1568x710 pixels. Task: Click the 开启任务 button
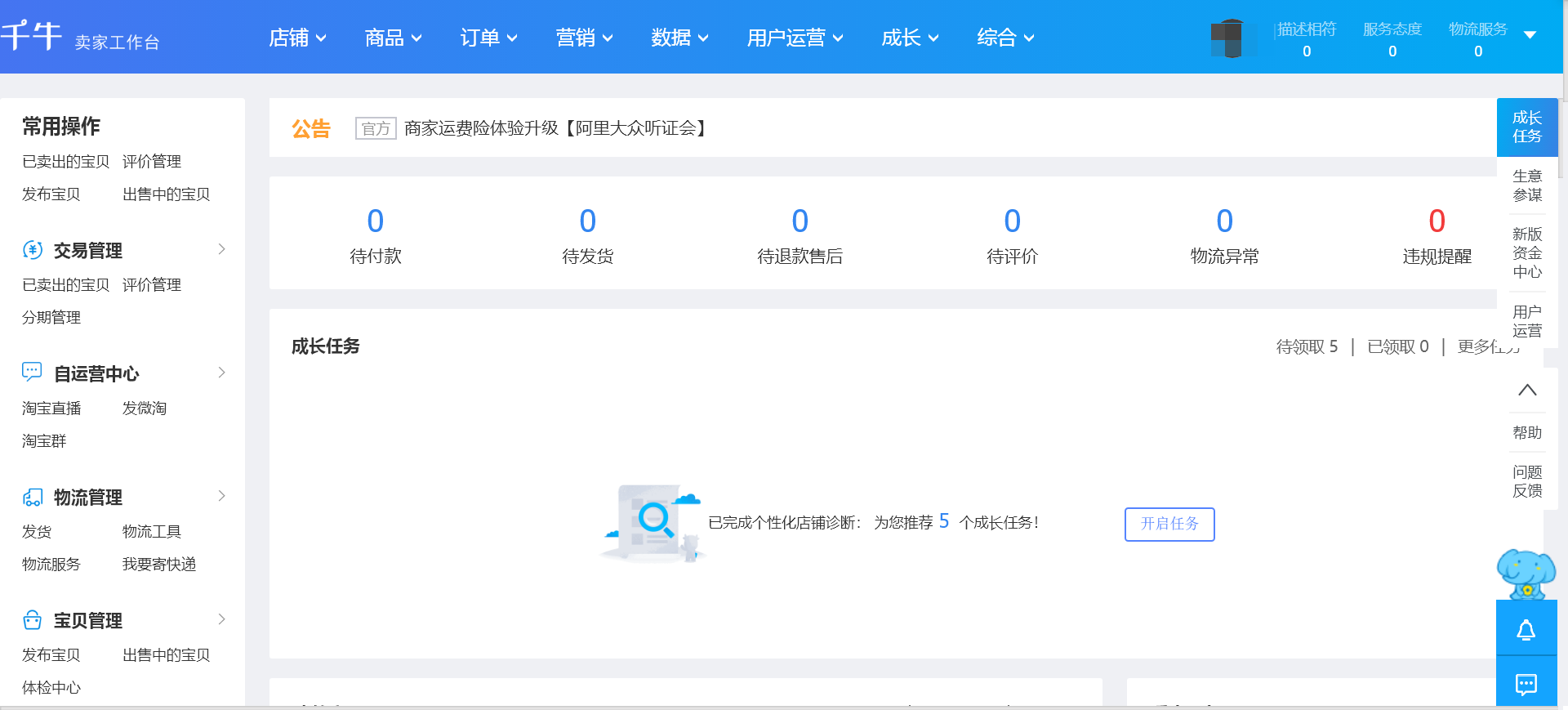(x=1169, y=524)
